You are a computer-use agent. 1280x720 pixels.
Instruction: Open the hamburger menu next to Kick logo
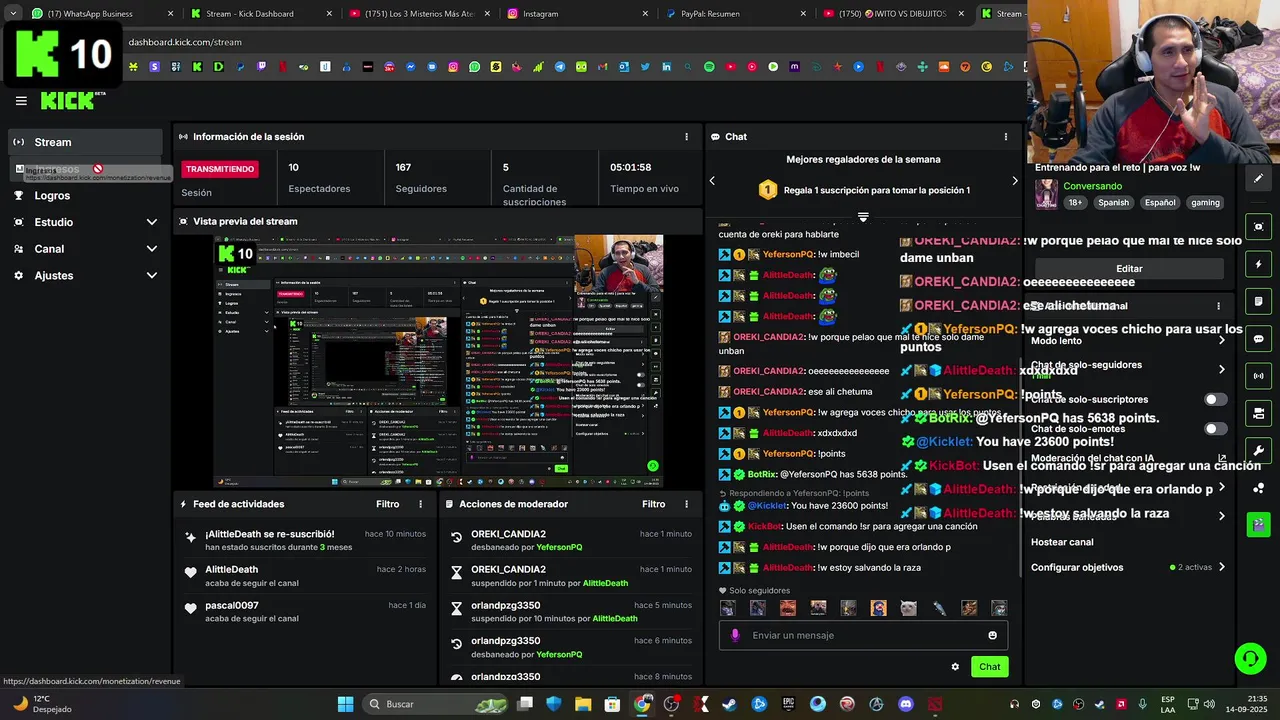21,101
